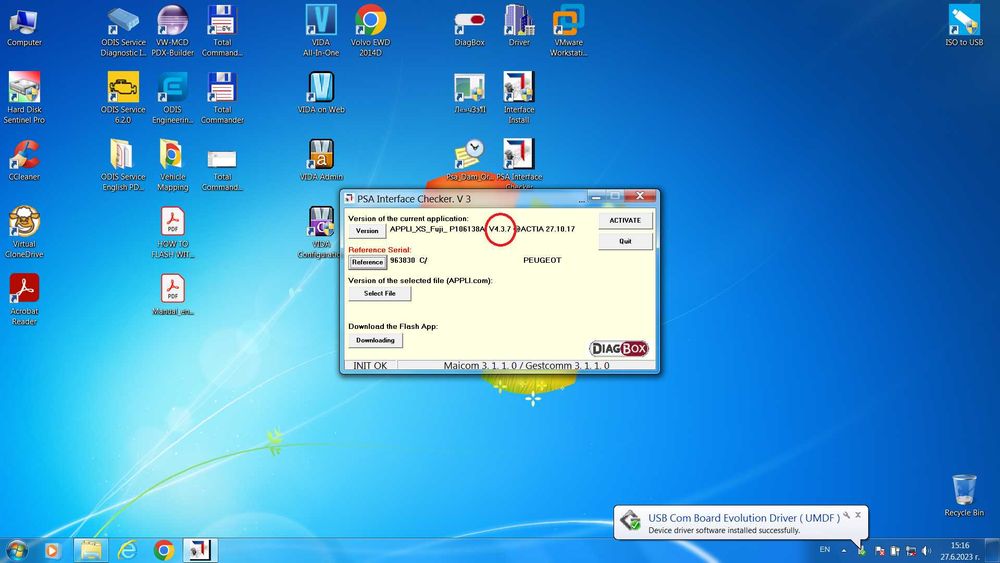The image size is (1000, 563).
Task: Open the ODIS Service 6.2.0 shortcut
Action: (123, 98)
